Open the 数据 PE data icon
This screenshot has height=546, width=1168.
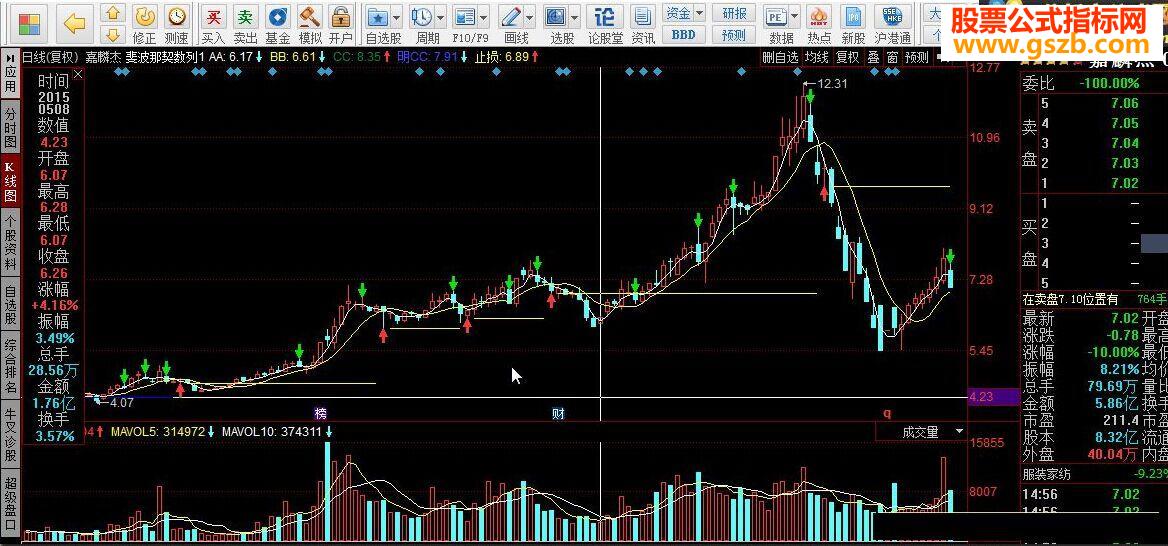tap(776, 16)
